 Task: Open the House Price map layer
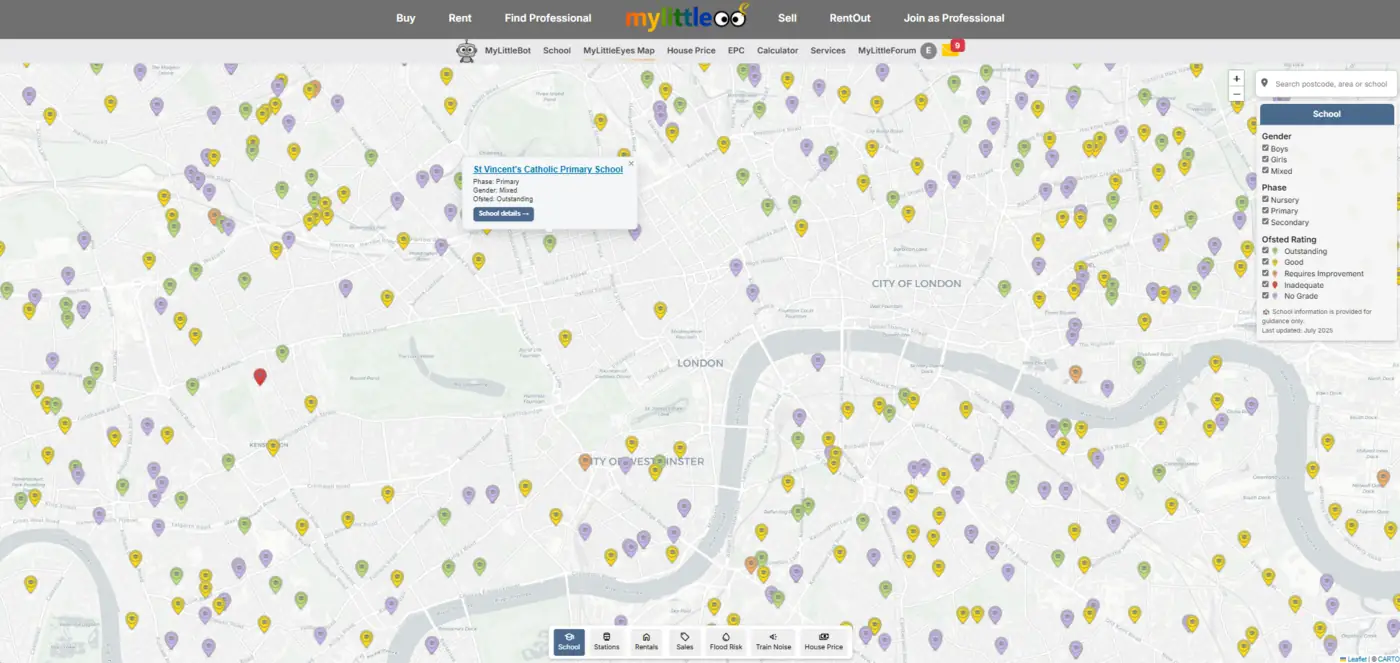pos(823,641)
